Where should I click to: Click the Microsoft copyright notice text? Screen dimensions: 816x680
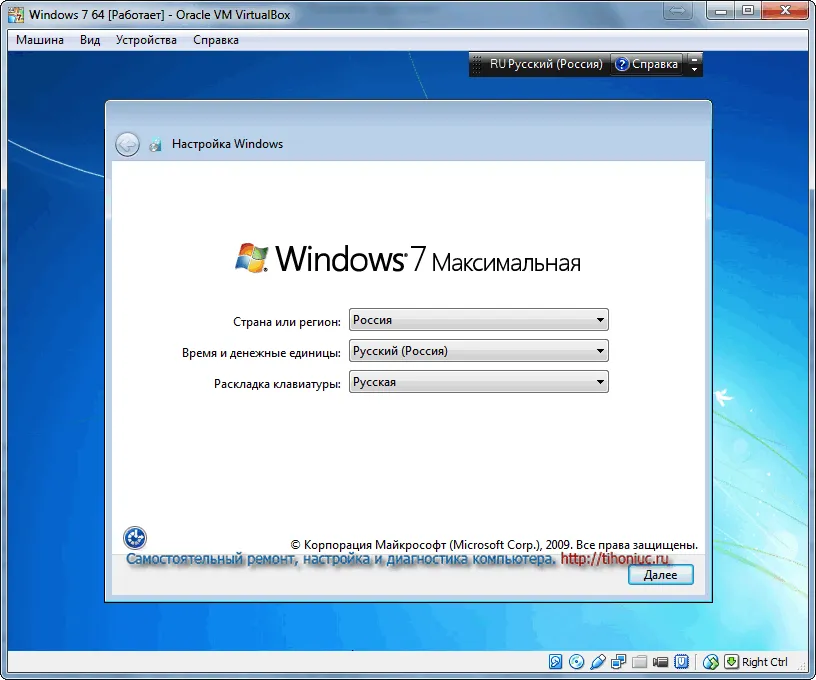(494, 545)
